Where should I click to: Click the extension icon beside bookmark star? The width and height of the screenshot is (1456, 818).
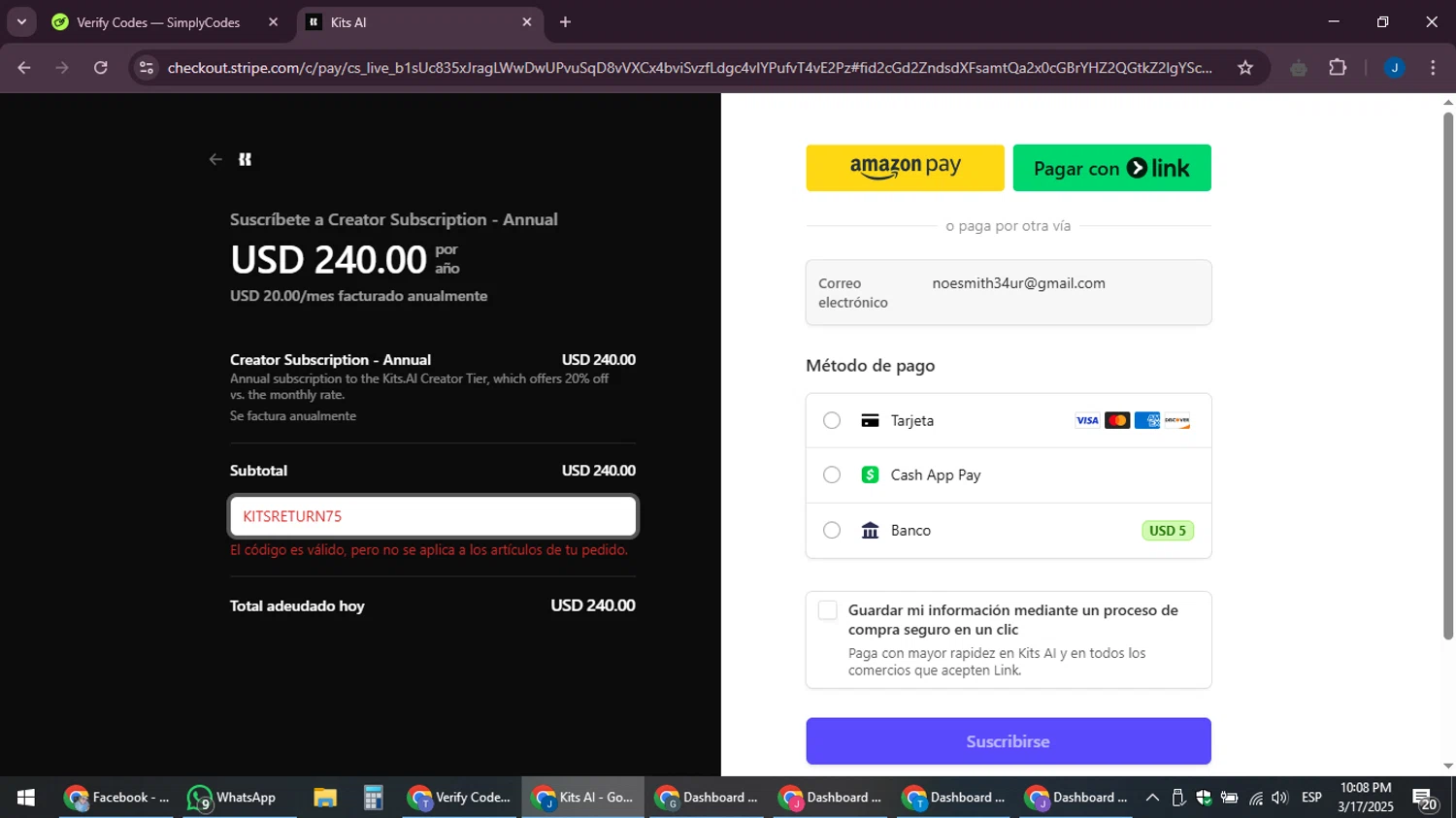pyautogui.click(x=1299, y=68)
